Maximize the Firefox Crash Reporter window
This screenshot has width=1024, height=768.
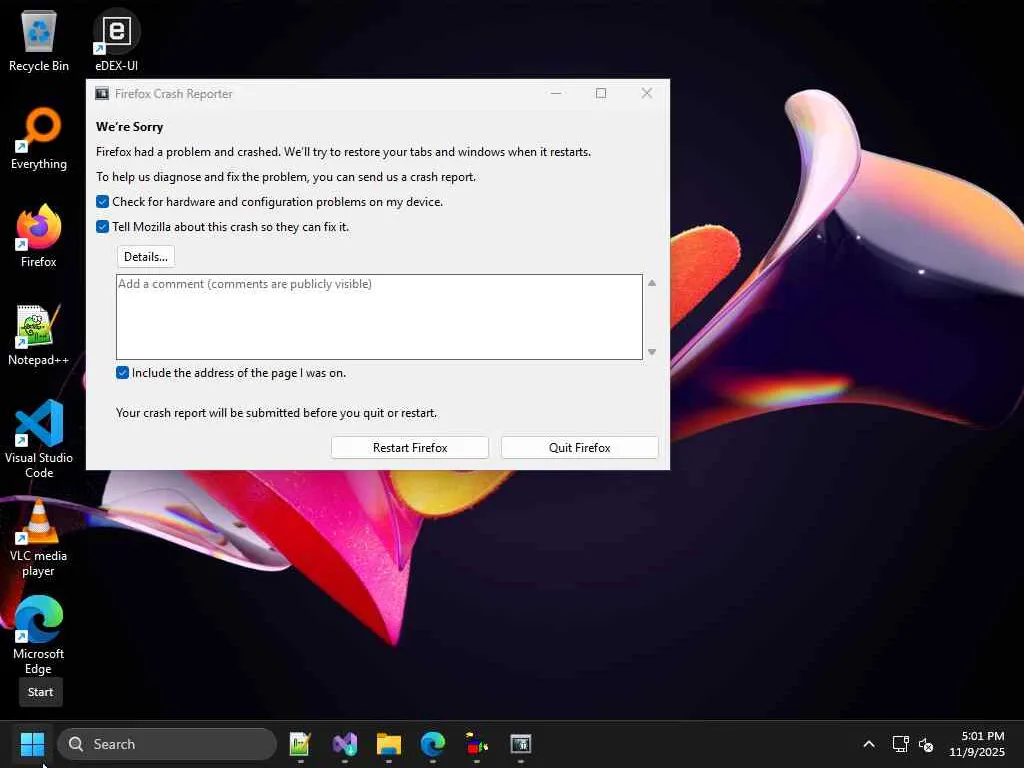(601, 93)
